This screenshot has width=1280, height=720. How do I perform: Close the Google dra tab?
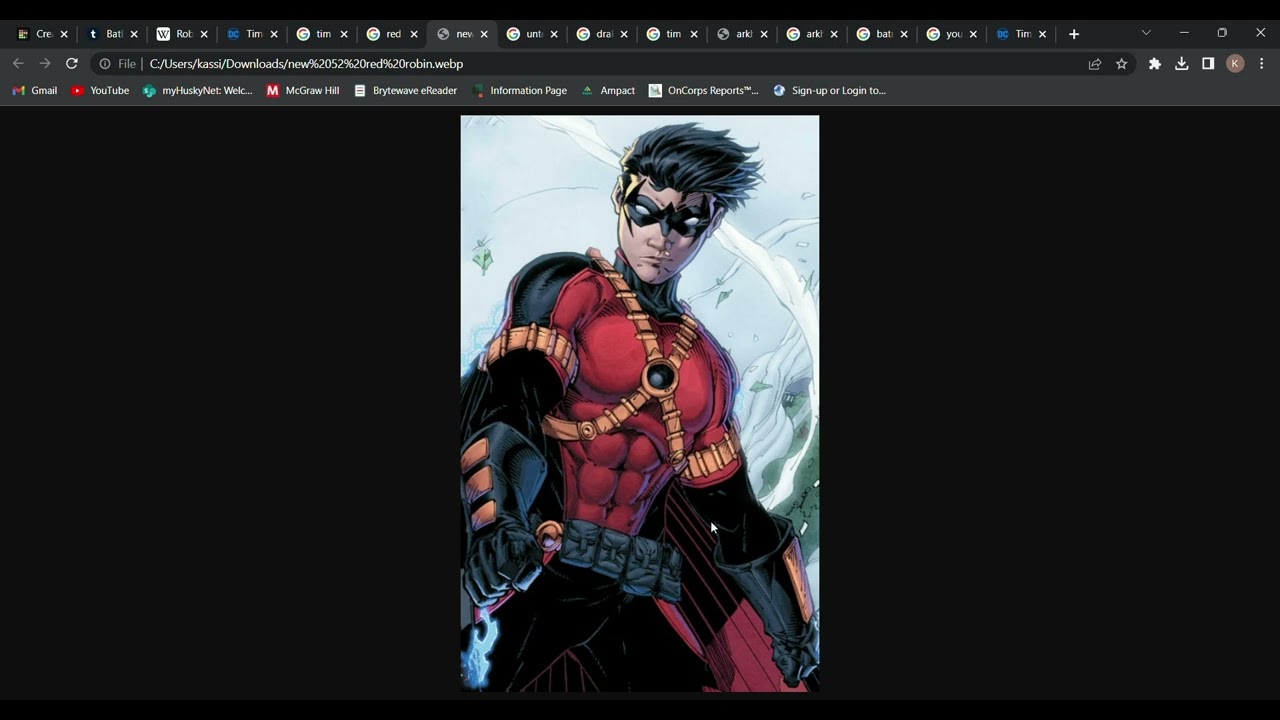pyautogui.click(x=624, y=34)
